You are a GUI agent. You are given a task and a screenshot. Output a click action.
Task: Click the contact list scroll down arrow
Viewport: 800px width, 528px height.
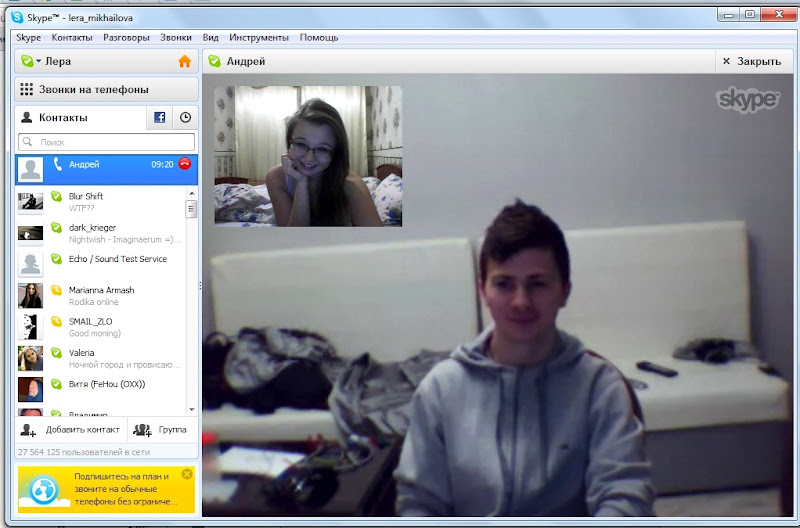coord(192,410)
